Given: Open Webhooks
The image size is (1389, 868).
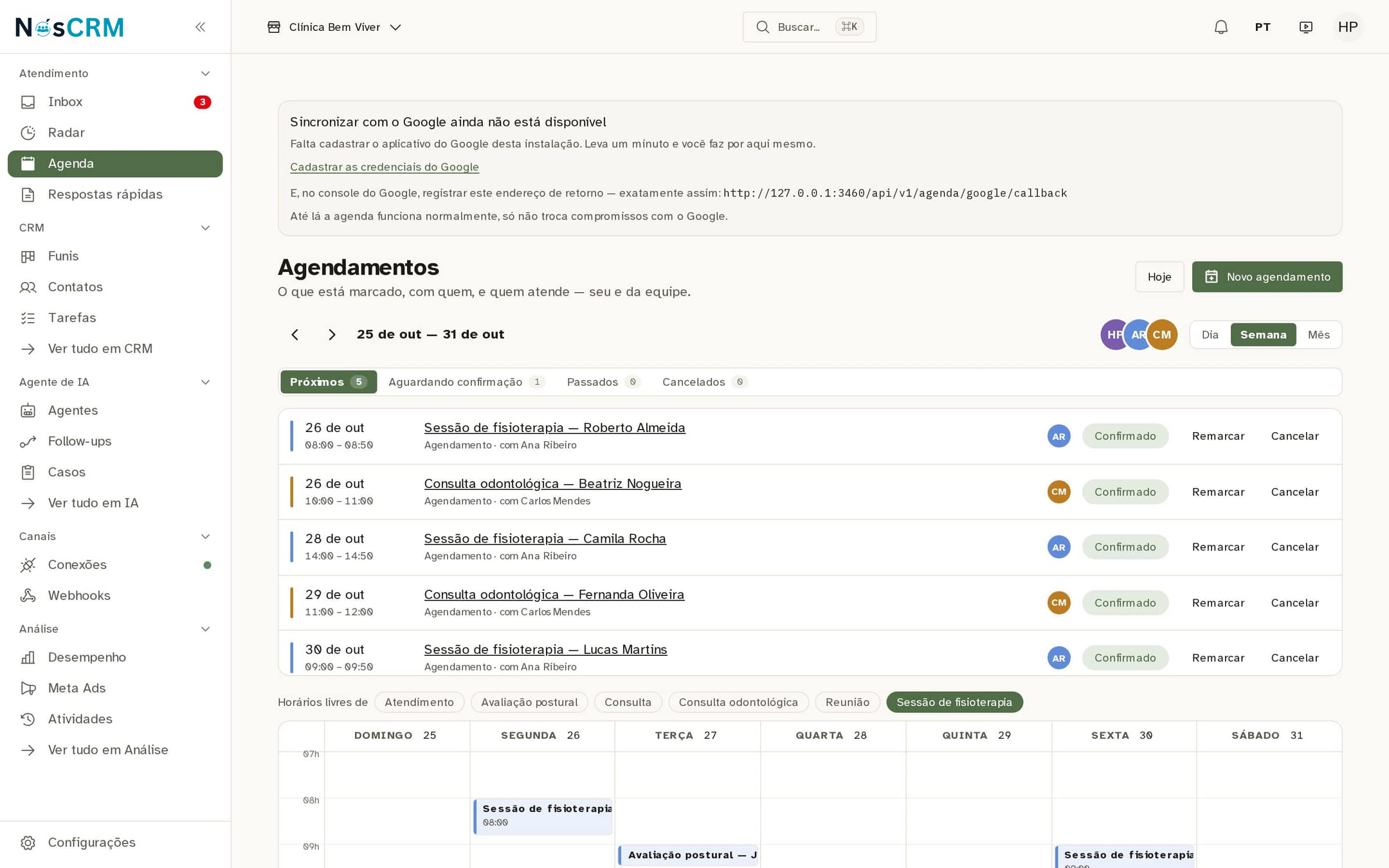Looking at the screenshot, I should pyautogui.click(x=115, y=595).
